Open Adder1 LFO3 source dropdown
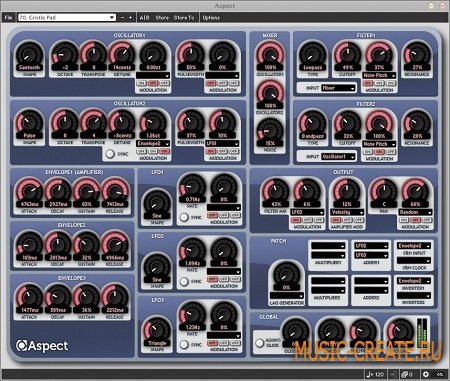Image resolution: width=450 pixels, height=381 pixels. [x=371, y=255]
